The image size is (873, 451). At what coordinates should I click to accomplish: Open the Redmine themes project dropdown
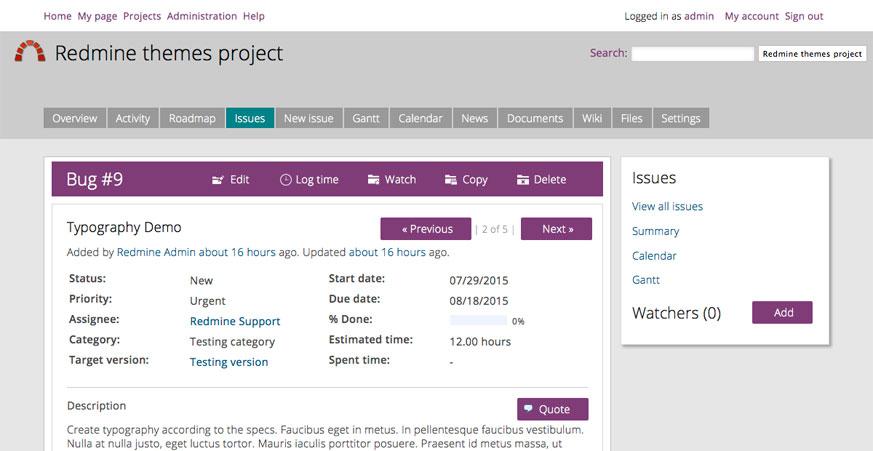point(812,54)
